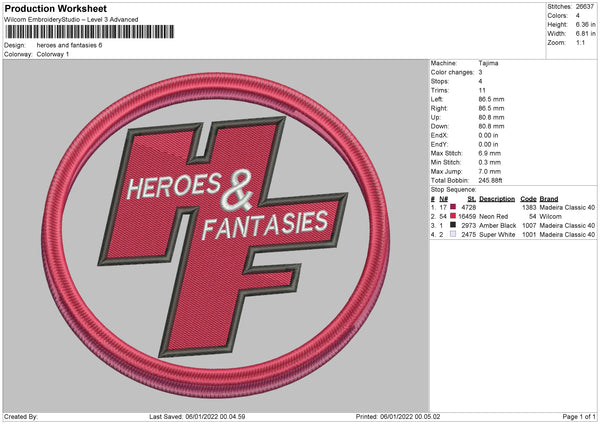The image size is (600, 424).
Task: Click the Neon Red color swatch
Action: [453, 216]
